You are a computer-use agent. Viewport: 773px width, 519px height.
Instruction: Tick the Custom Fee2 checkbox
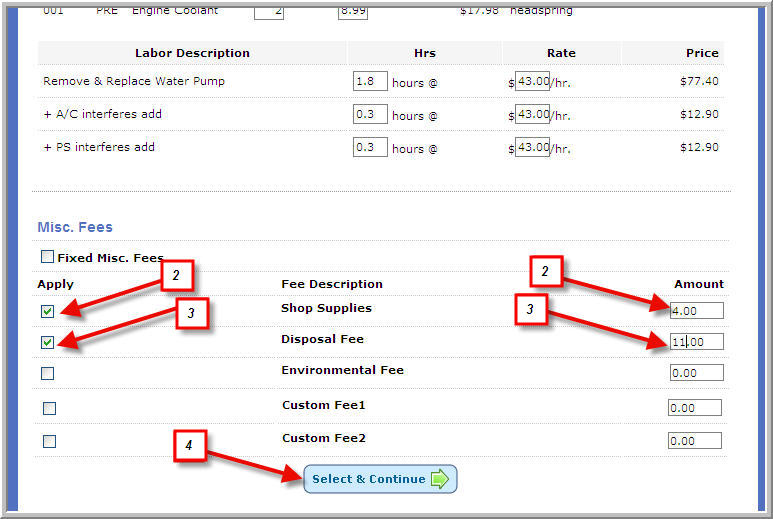pyautogui.click(x=49, y=441)
